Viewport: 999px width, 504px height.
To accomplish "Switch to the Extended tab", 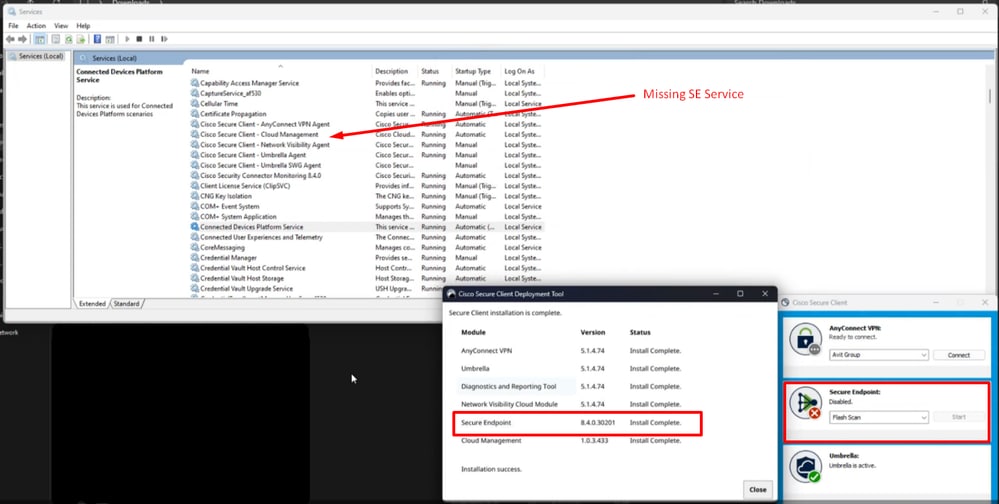I will [92, 304].
